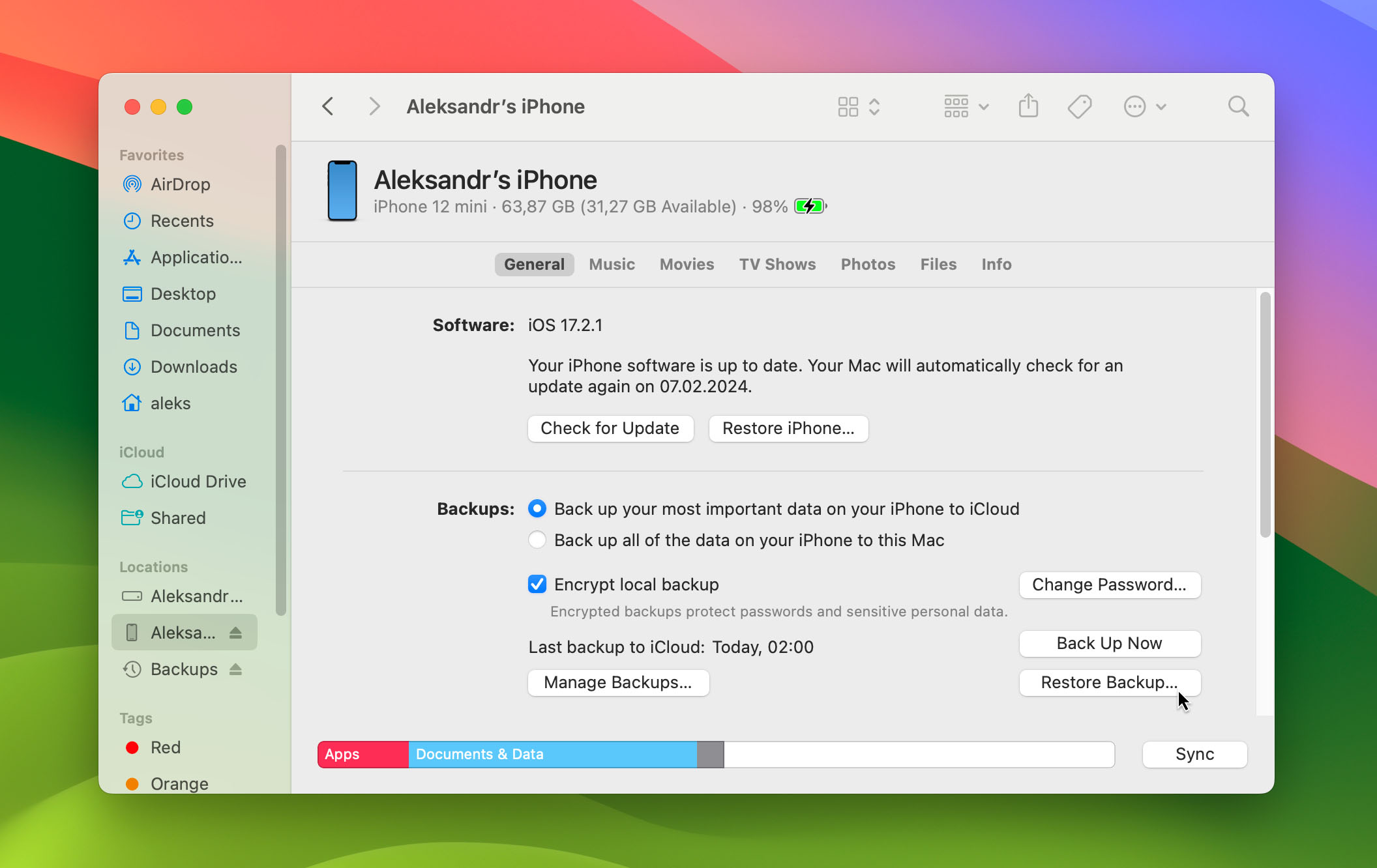Open the view switcher chevron
1377x868 pixels.
click(874, 106)
